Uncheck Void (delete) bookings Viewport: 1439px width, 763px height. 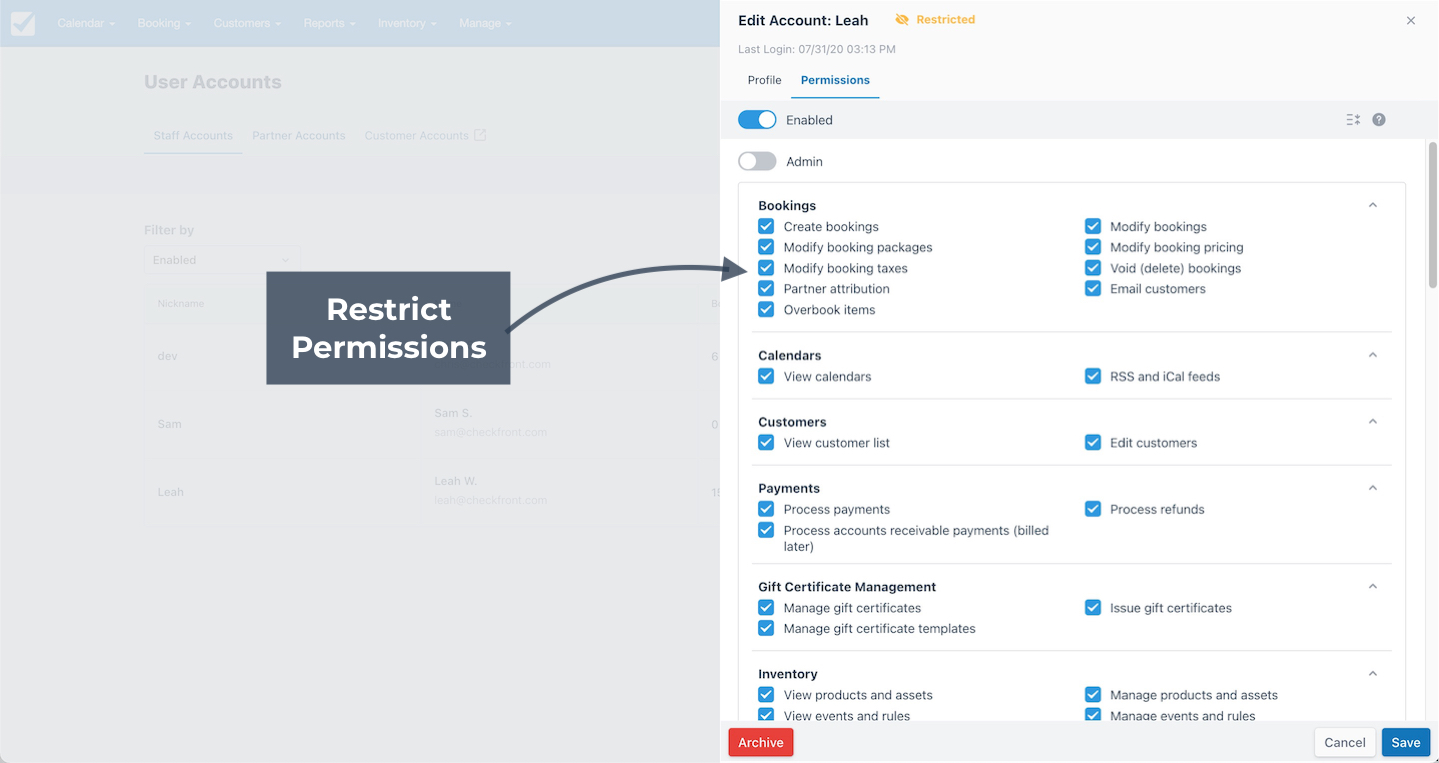click(1093, 268)
